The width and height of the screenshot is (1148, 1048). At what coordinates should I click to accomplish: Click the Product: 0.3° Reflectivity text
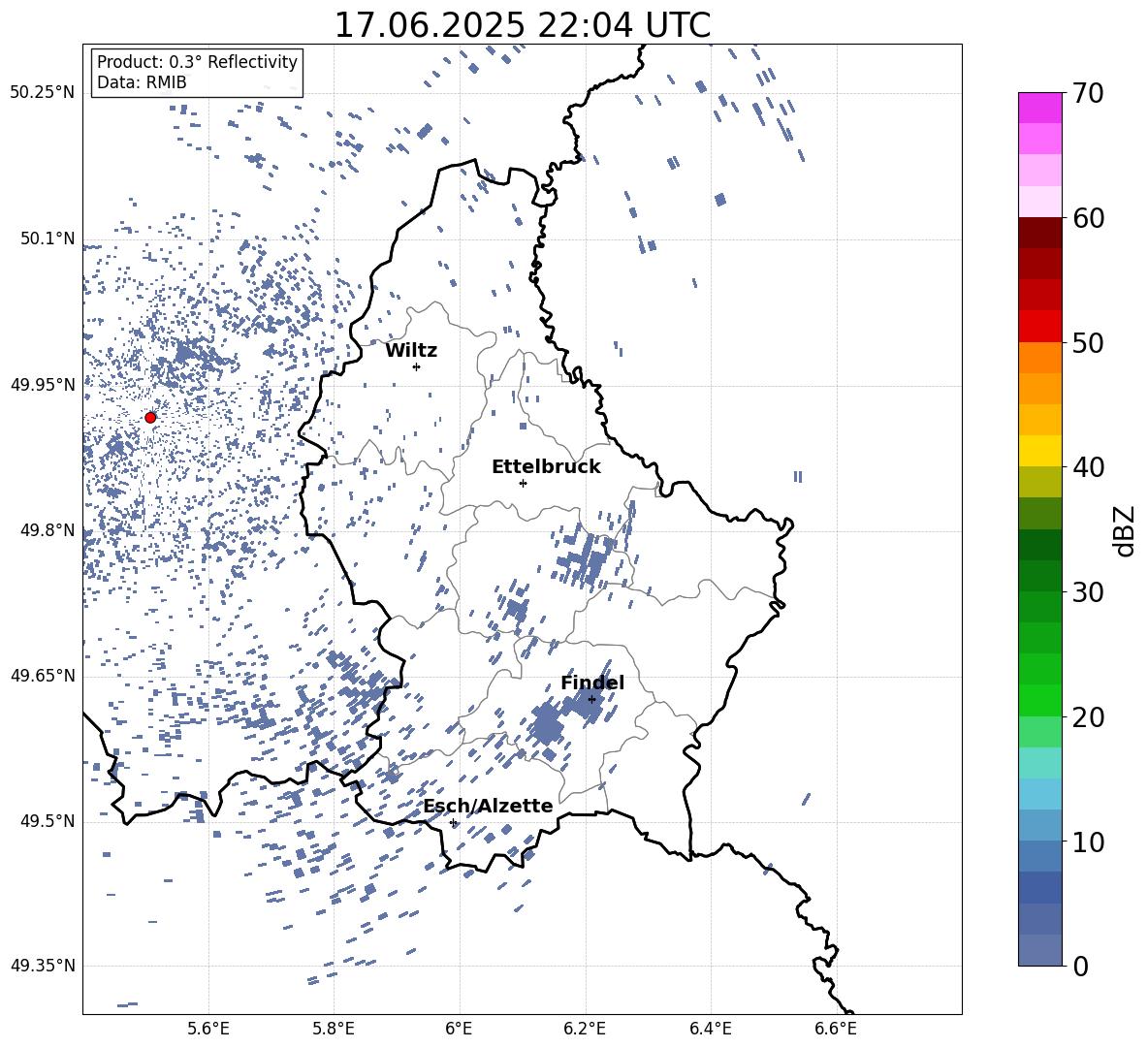coord(197,62)
